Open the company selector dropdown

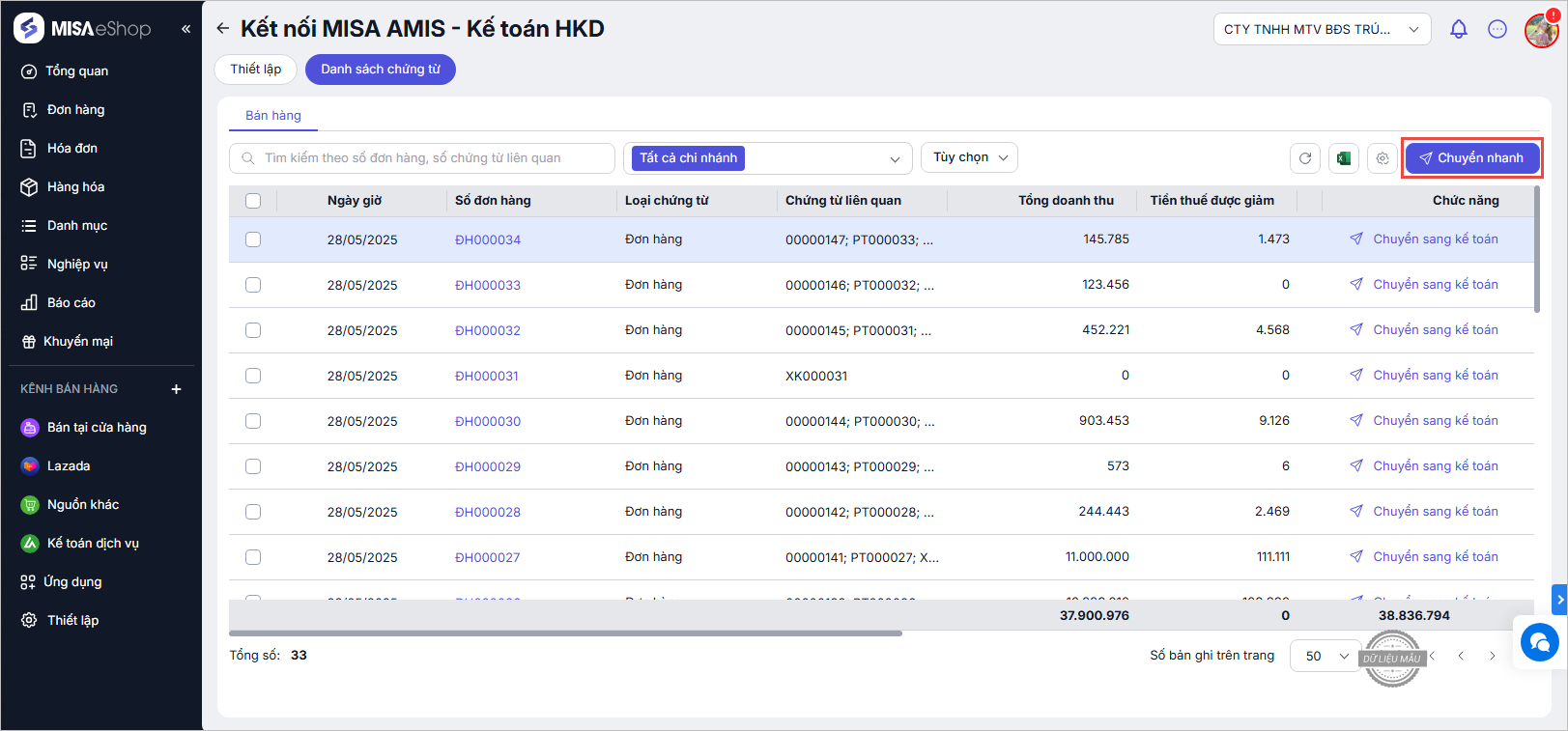1323,30
